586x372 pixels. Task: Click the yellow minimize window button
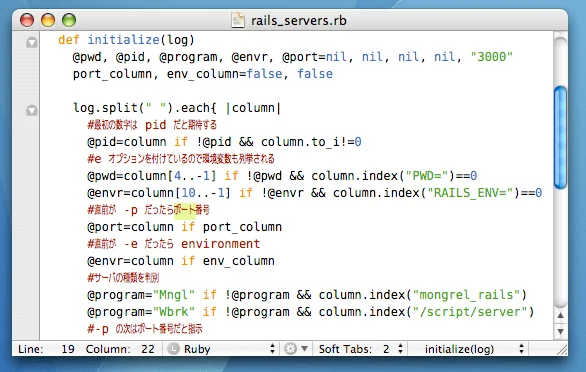pos(48,20)
